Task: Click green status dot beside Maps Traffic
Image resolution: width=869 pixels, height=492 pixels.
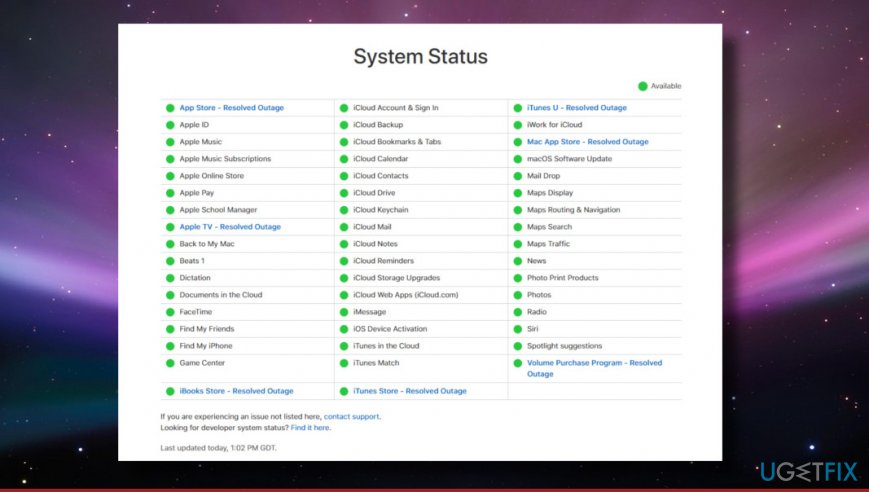Action: 518,244
